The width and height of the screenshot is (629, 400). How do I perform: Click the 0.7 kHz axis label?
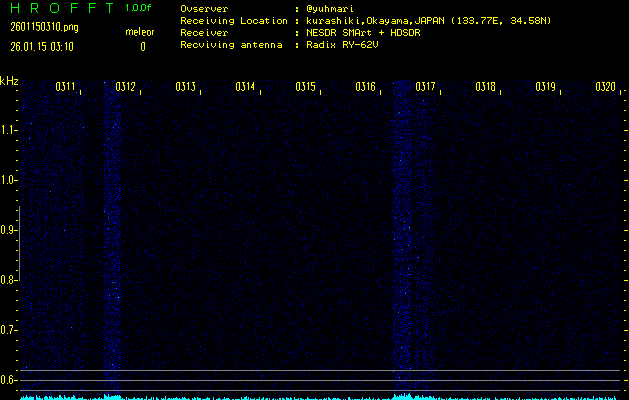(7, 330)
